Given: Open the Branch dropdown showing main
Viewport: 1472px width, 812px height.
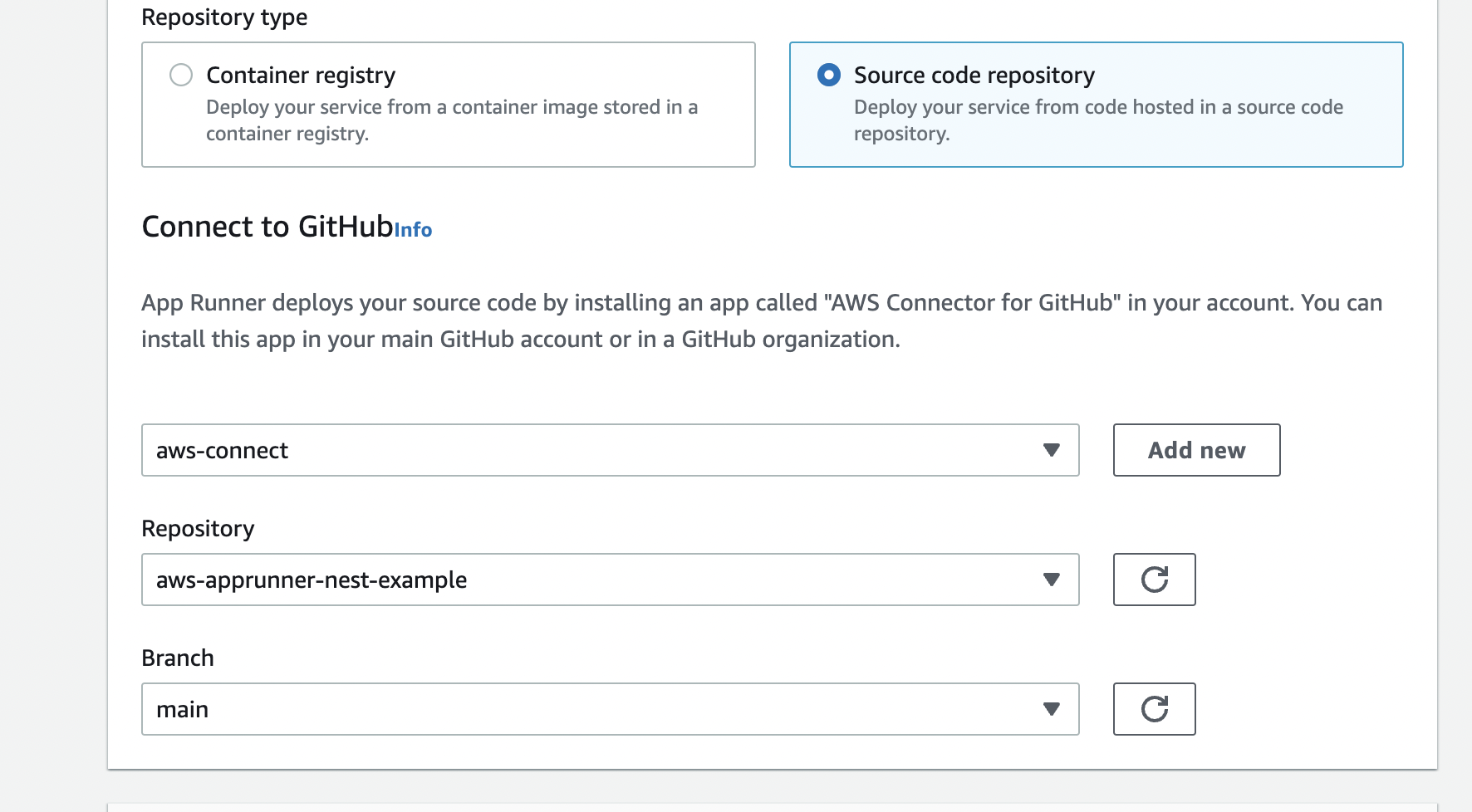Looking at the screenshot, I should pos(610,709).
